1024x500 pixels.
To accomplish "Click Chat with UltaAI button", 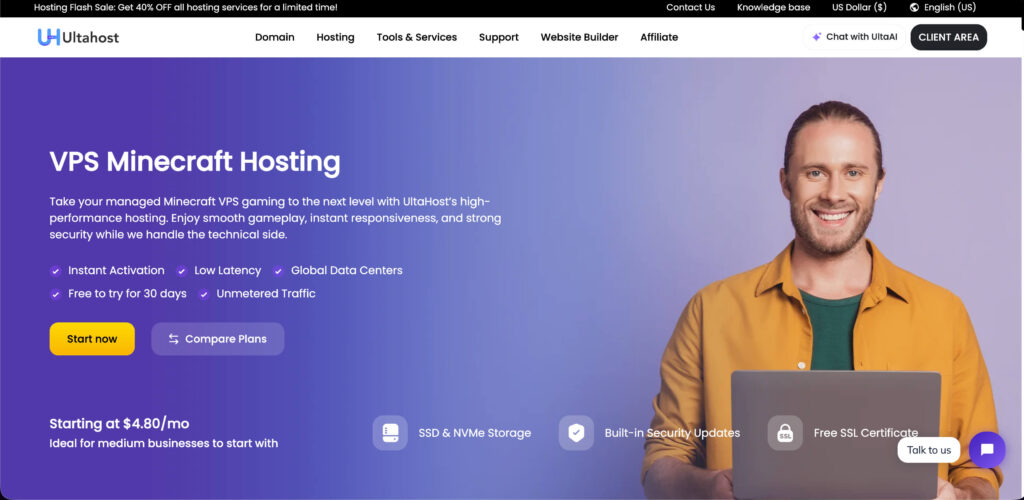I will pos(854,37).
